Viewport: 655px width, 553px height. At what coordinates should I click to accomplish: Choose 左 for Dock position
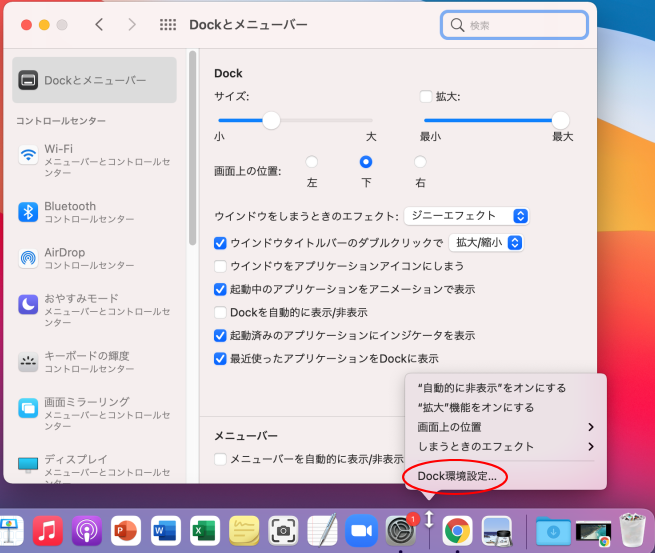pos(312,162)
